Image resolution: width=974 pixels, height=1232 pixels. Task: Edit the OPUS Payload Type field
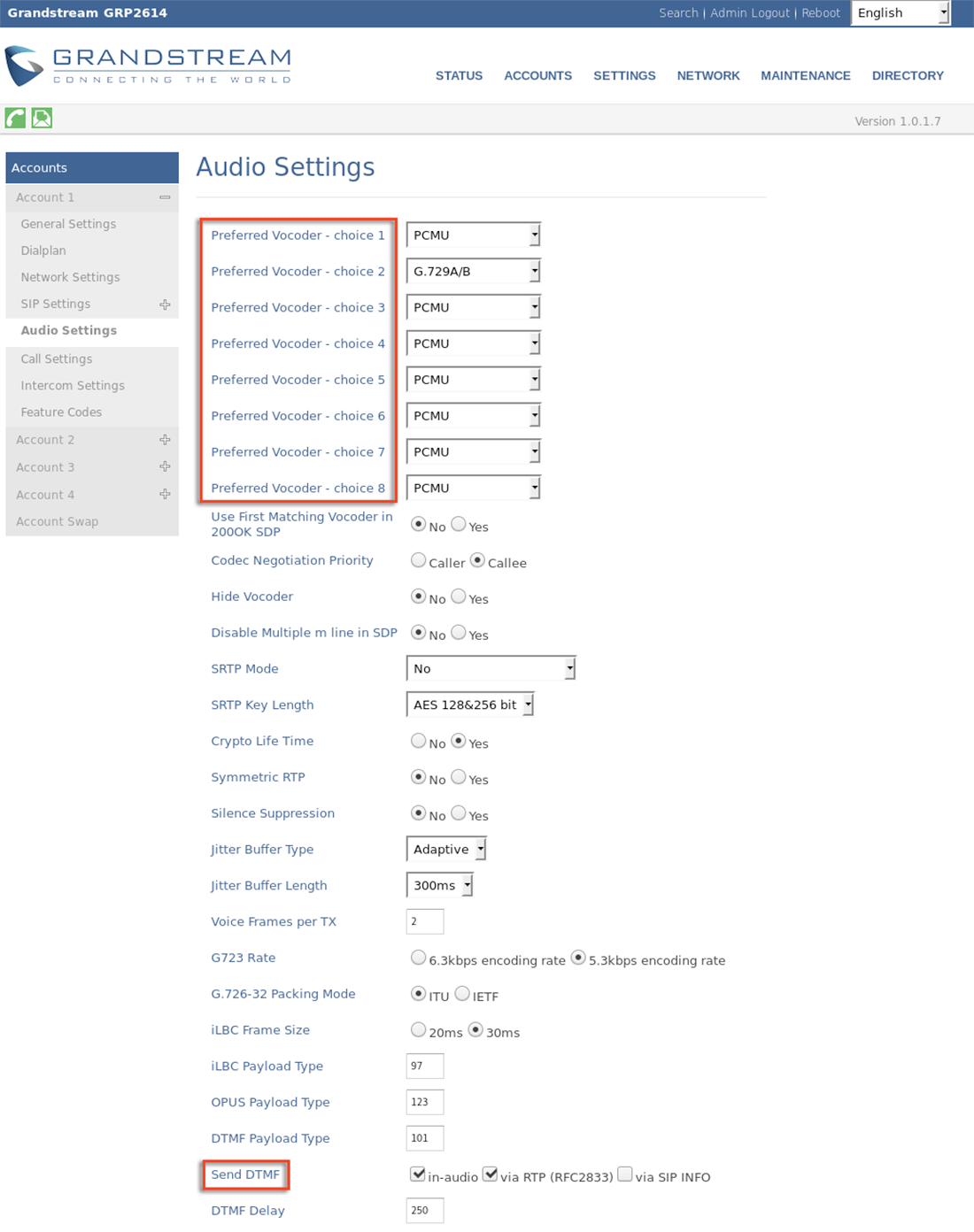(424, 1102)
